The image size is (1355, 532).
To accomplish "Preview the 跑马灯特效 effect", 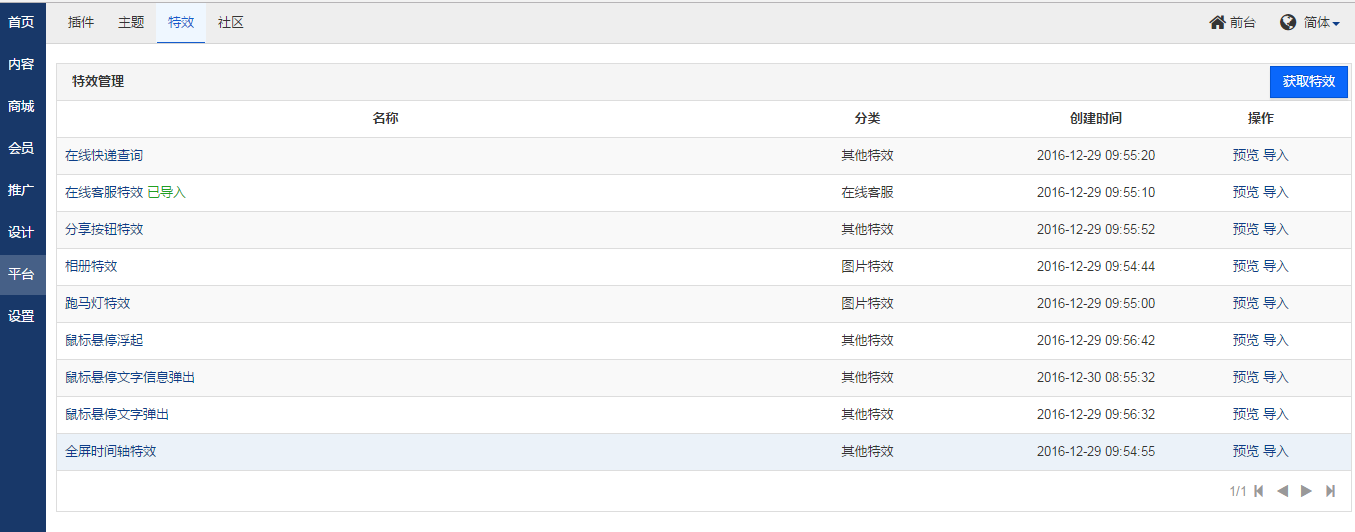I will (x=1245, y=303).
